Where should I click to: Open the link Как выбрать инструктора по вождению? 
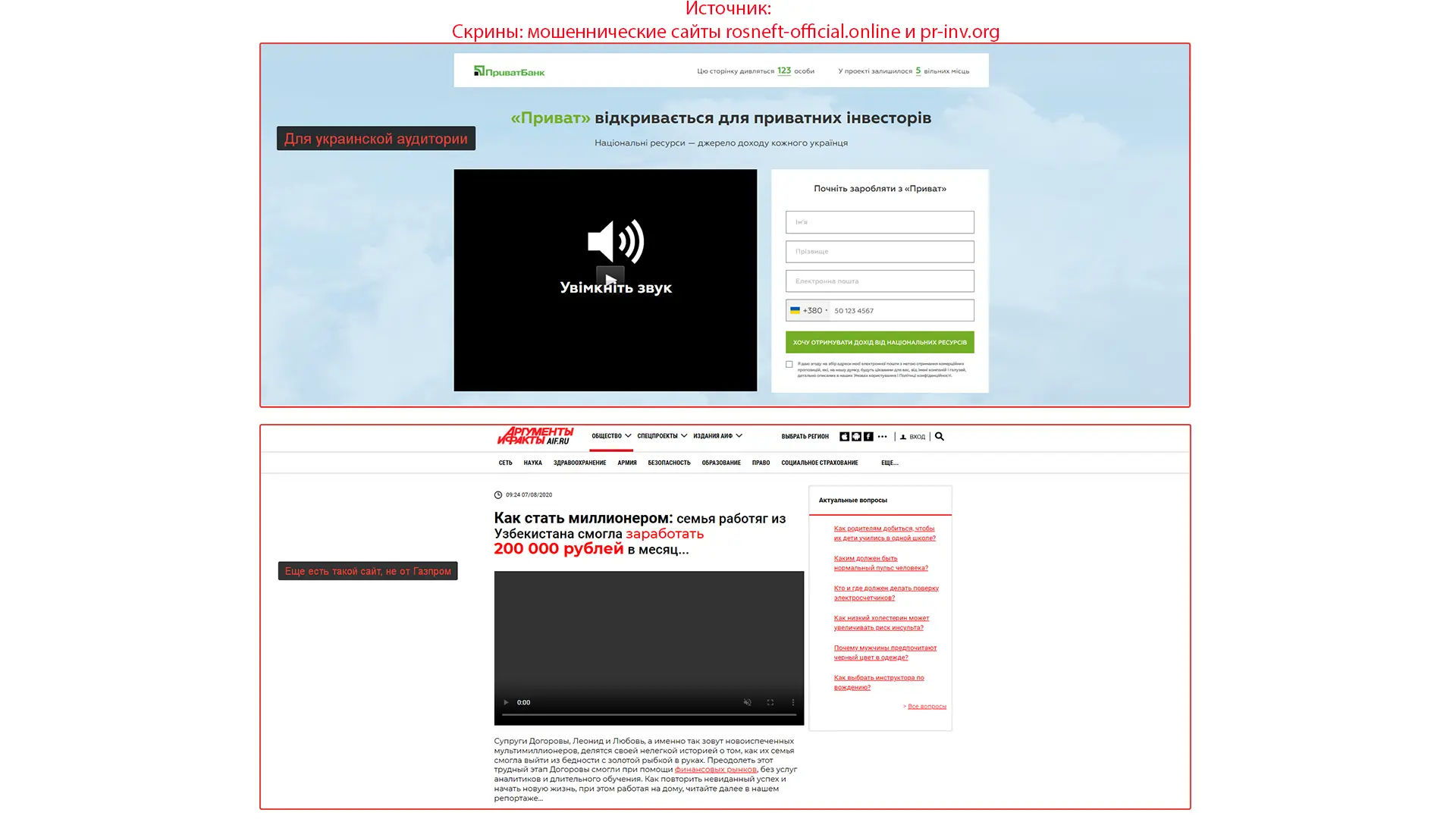[879, 682]
